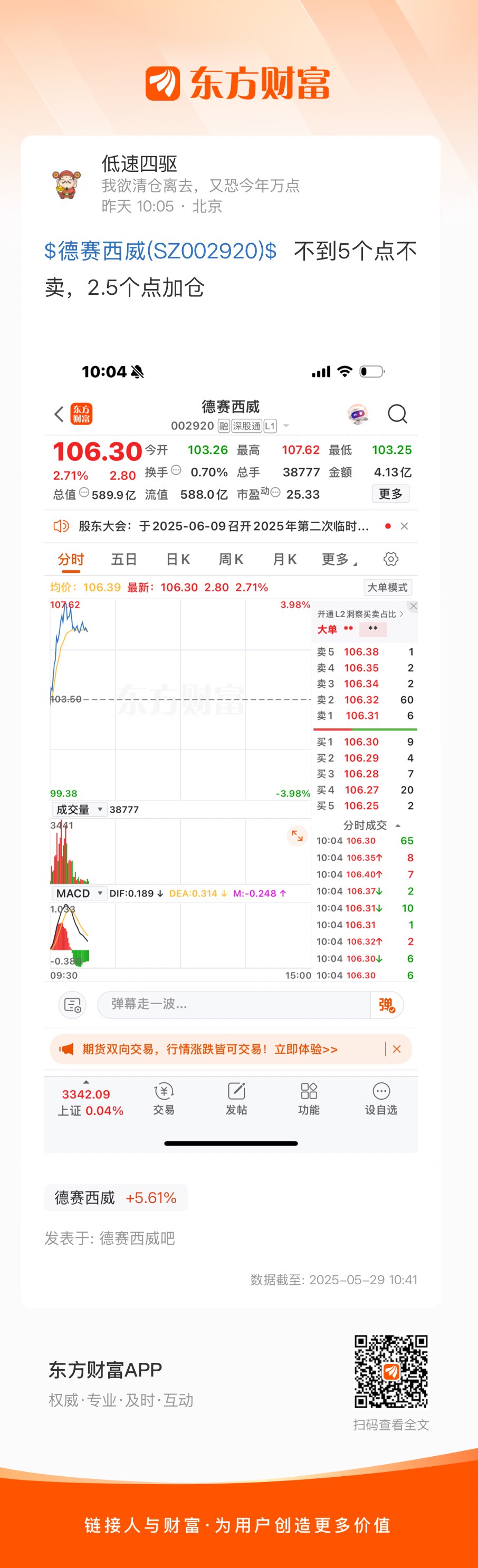Screen dimensions: 478x1568
Task: Tap the 大单 ** masked ratio label
Action: tap(352, 629)
